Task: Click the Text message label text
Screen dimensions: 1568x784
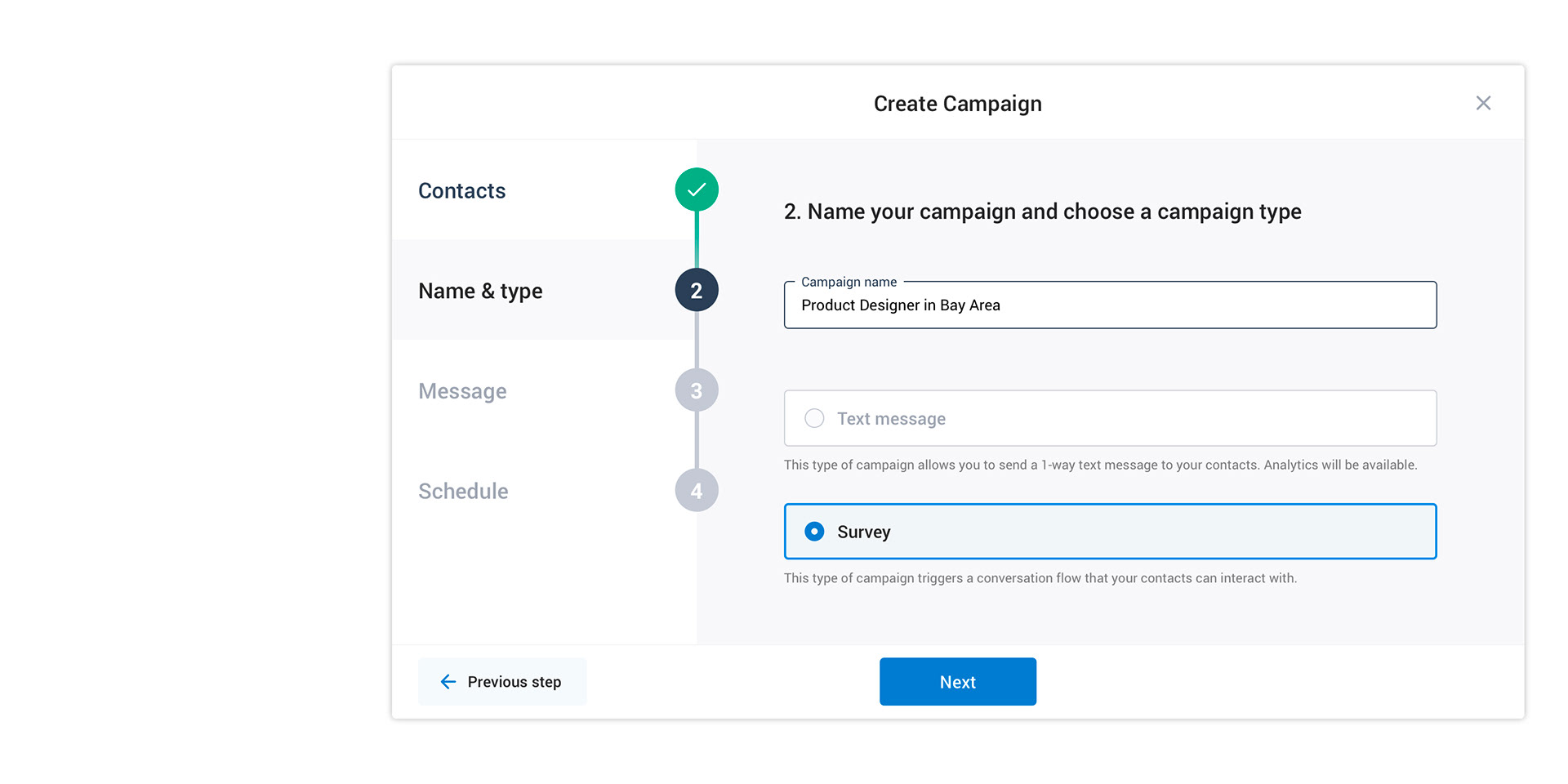Action: (x=891, y=419)
